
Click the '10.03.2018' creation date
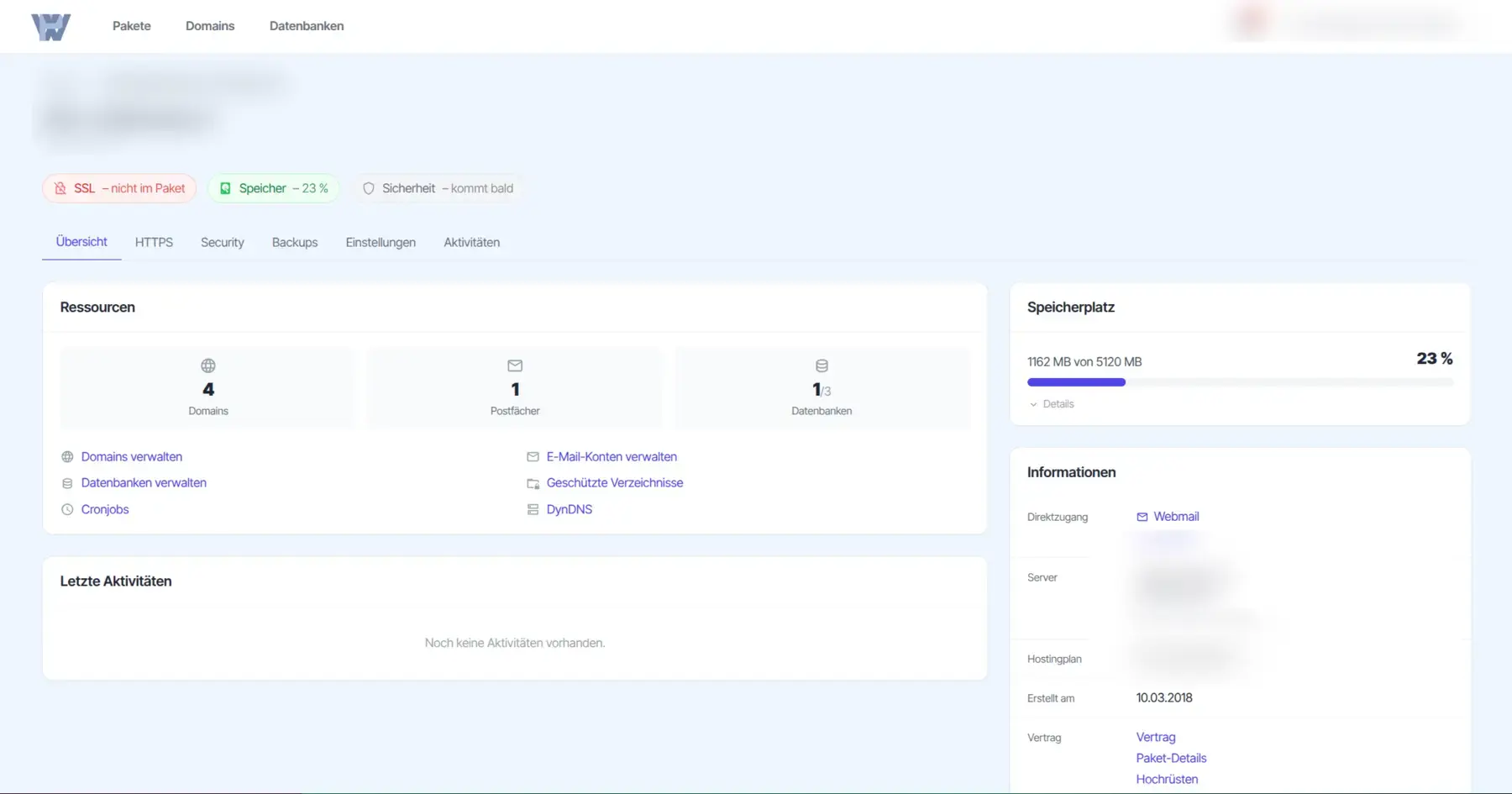1164,697
